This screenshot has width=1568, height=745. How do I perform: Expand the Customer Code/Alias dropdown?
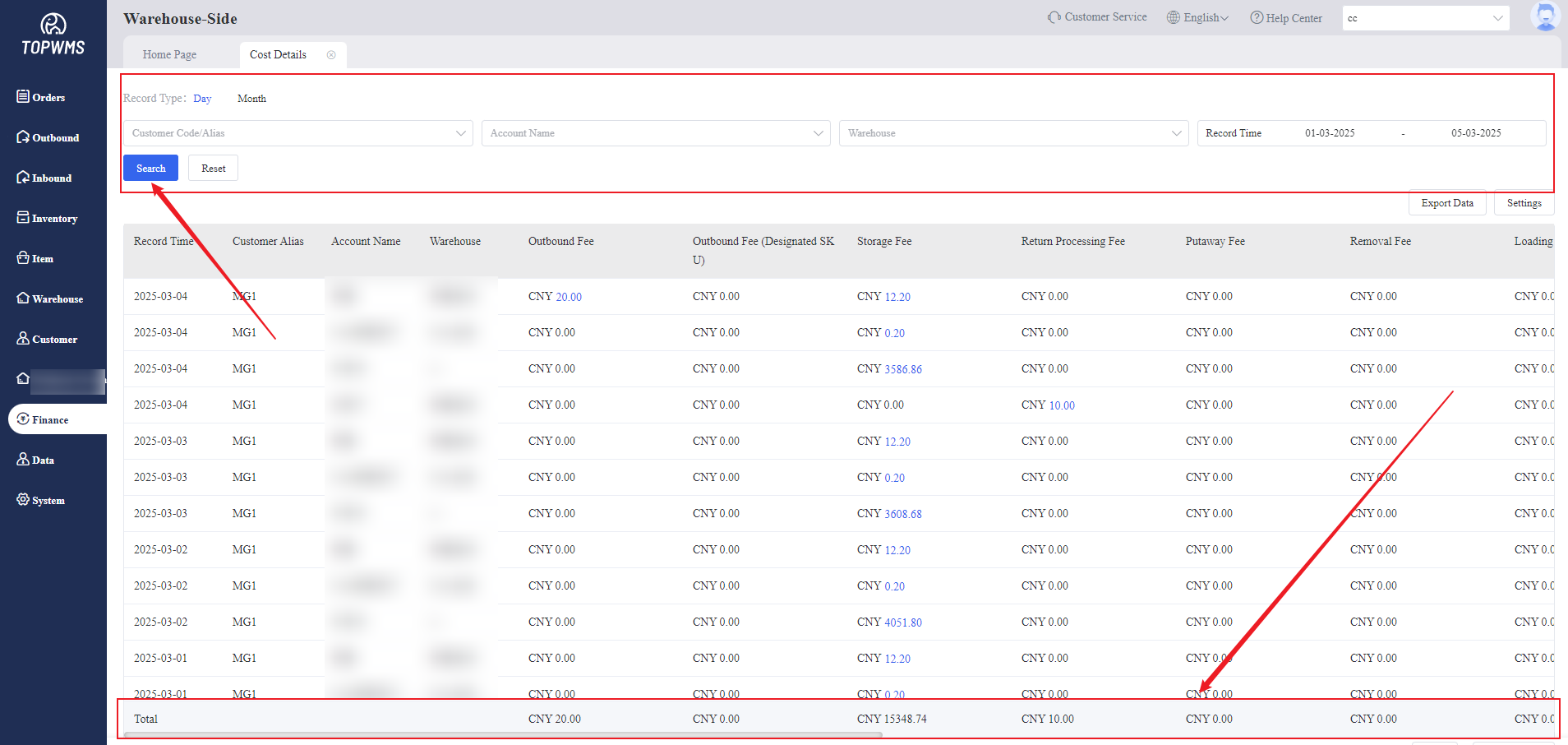pos(297,133)
